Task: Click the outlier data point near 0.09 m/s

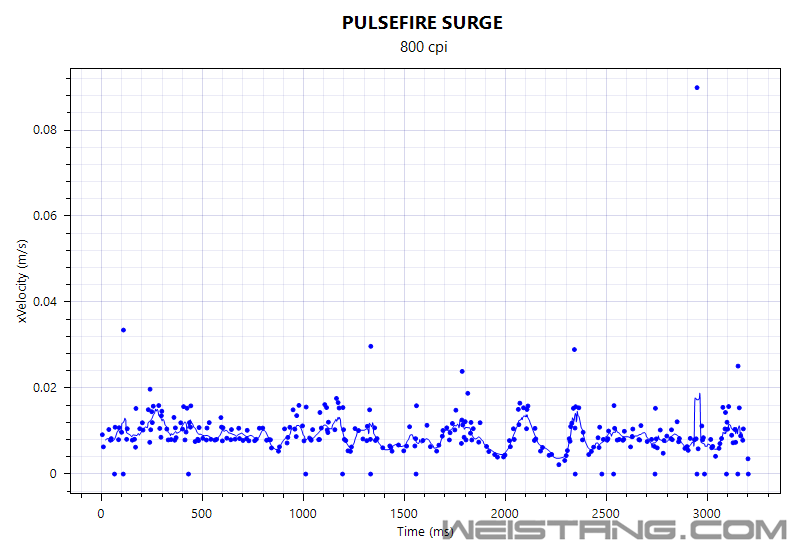Action: (697, 88)
